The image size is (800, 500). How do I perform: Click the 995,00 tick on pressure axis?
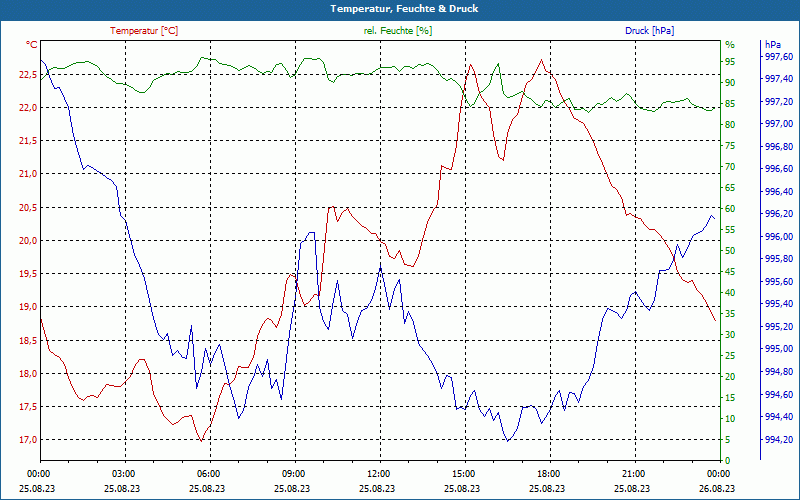tap(779, 349)
